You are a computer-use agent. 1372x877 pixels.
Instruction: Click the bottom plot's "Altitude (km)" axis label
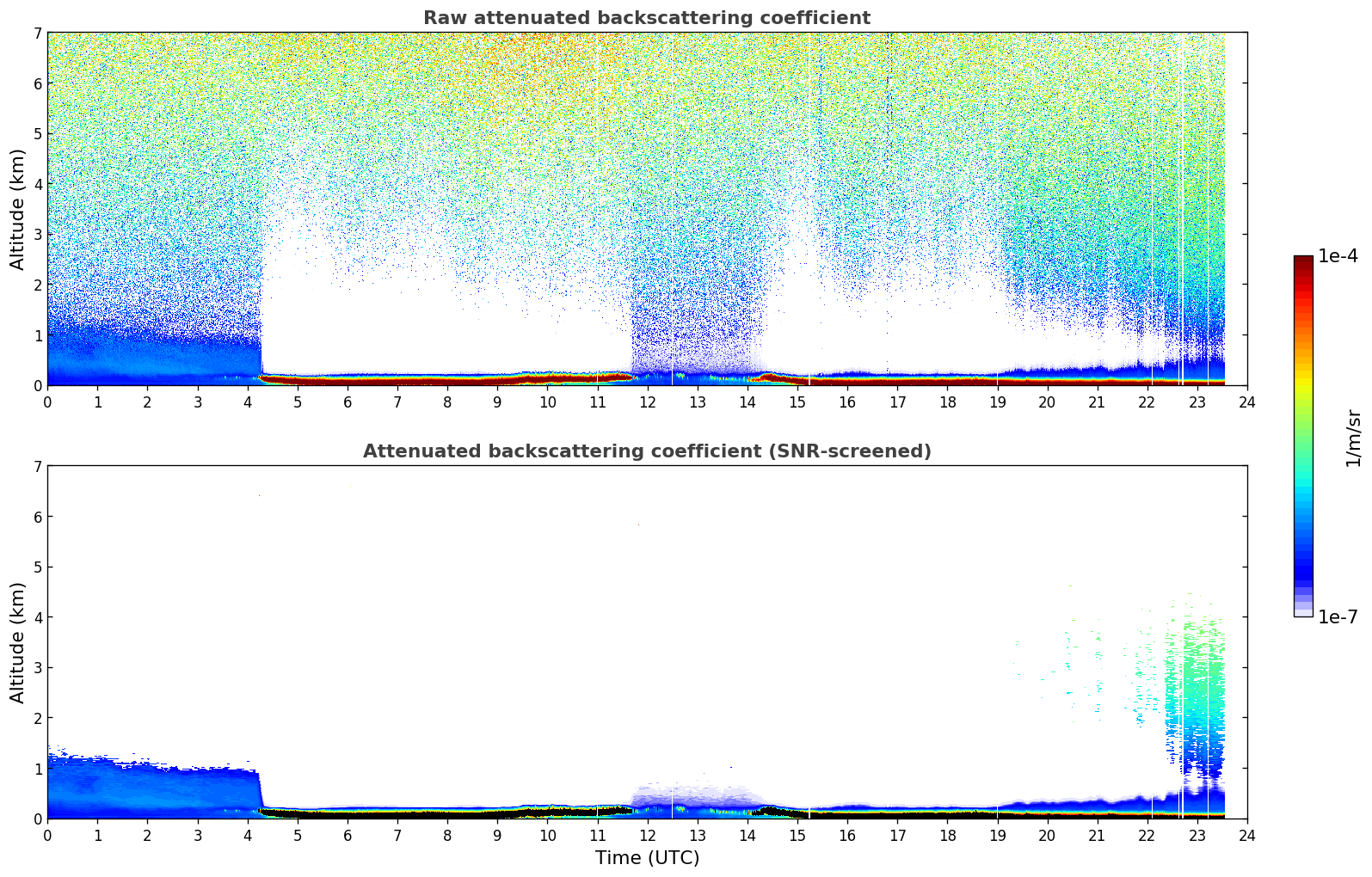(18, 642)
